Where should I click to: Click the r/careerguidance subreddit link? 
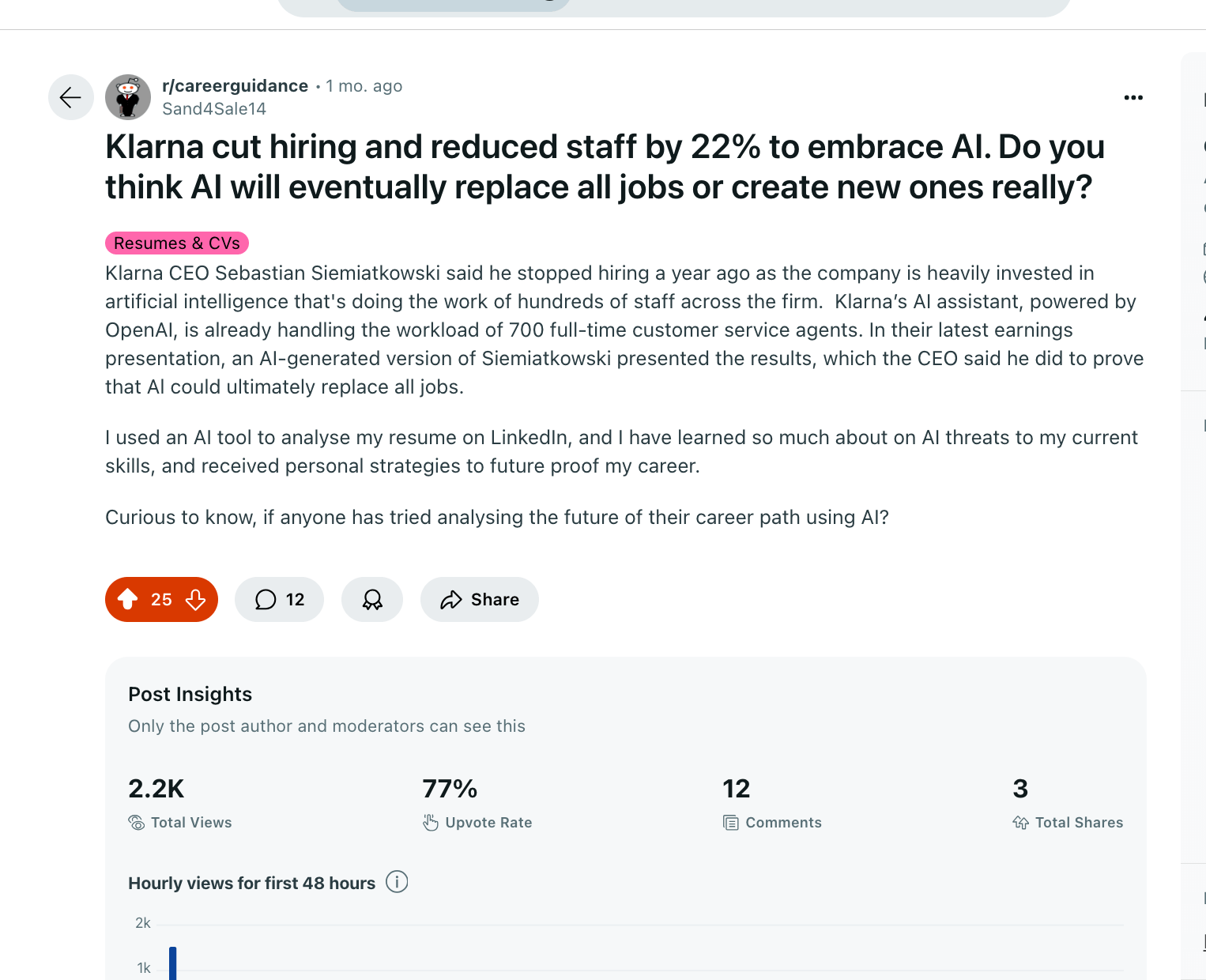click(x=235, y=86)
